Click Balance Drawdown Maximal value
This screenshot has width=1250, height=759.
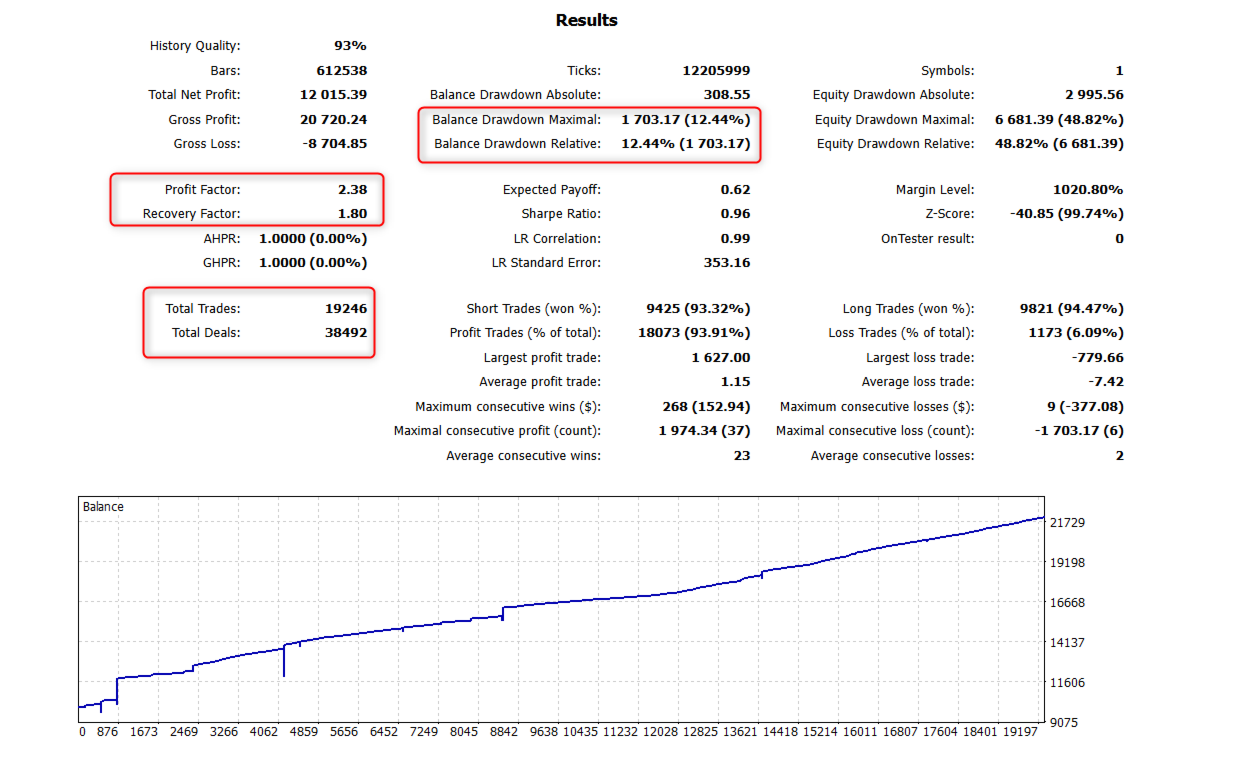[686, 120]
